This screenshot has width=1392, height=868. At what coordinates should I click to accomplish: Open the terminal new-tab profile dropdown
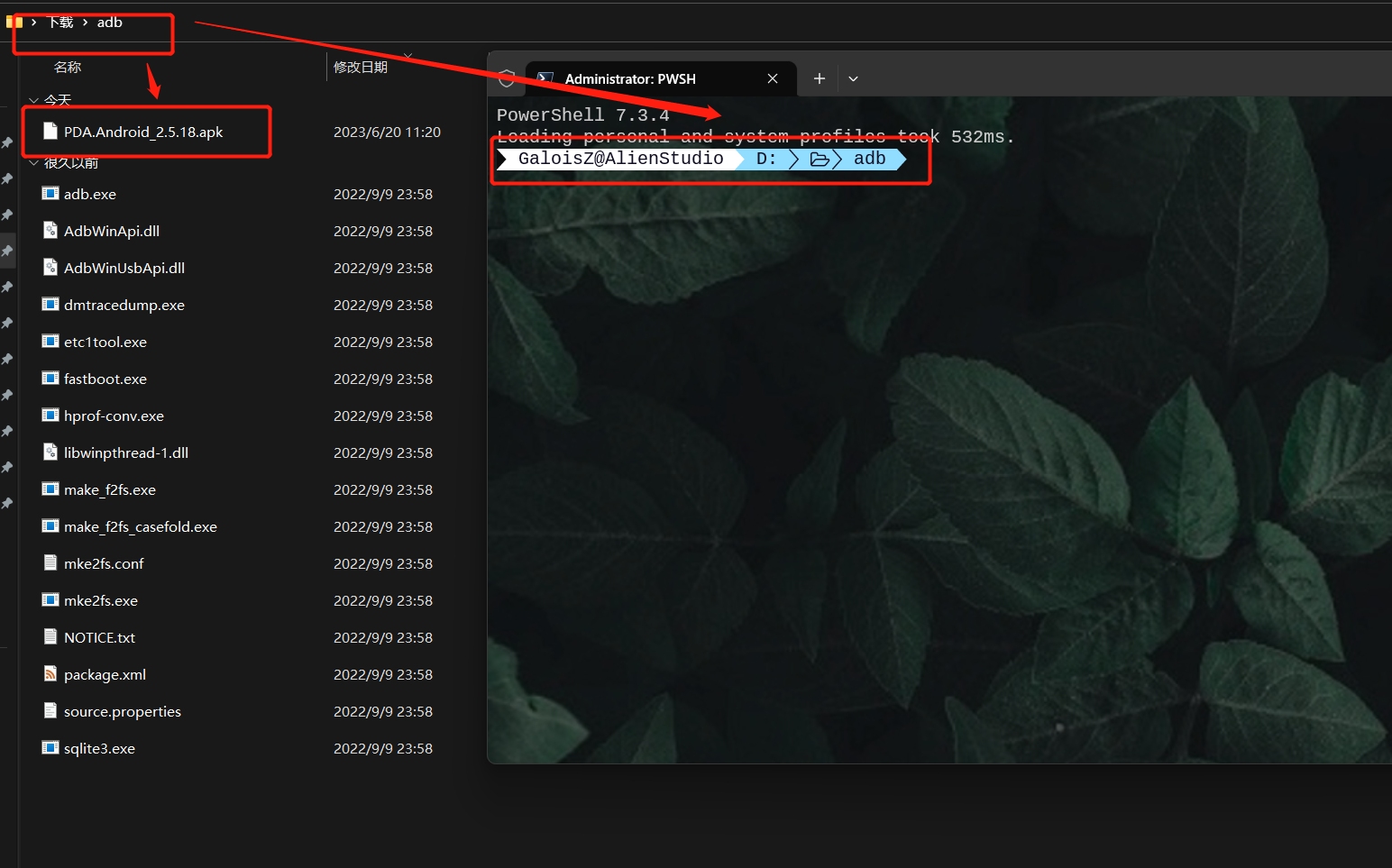(x=853, y=78)
